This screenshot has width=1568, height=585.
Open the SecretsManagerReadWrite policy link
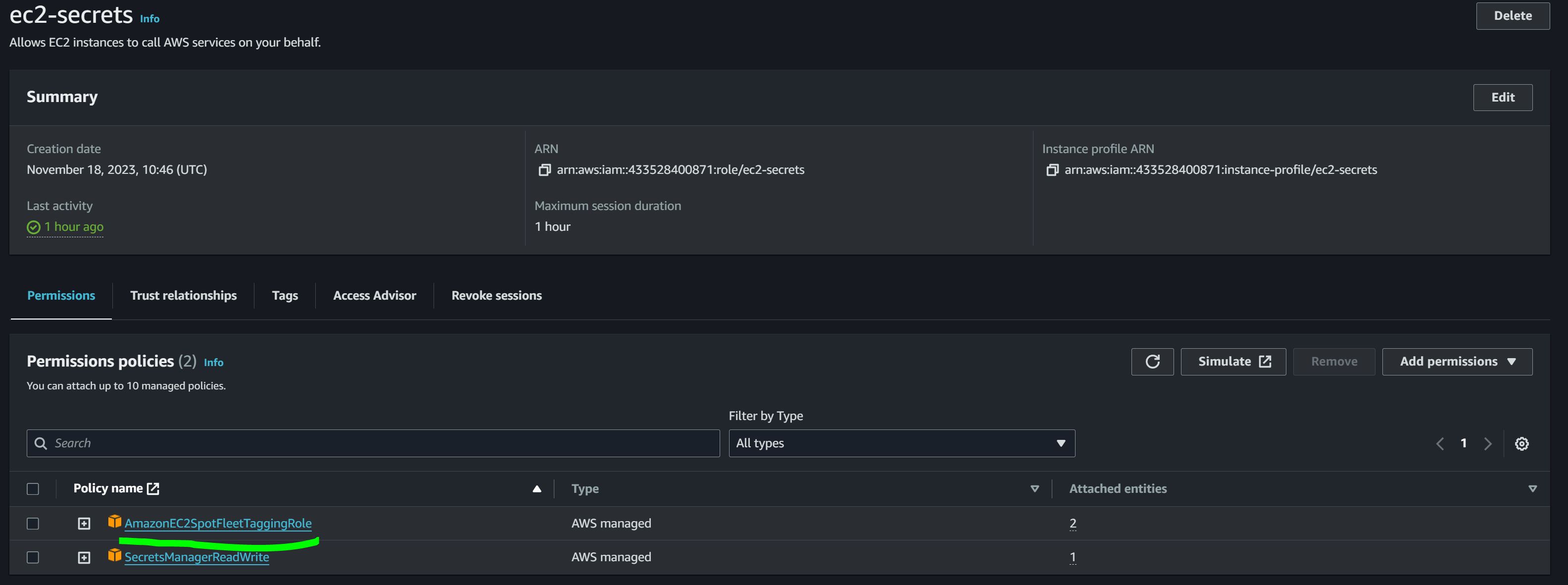196,558
